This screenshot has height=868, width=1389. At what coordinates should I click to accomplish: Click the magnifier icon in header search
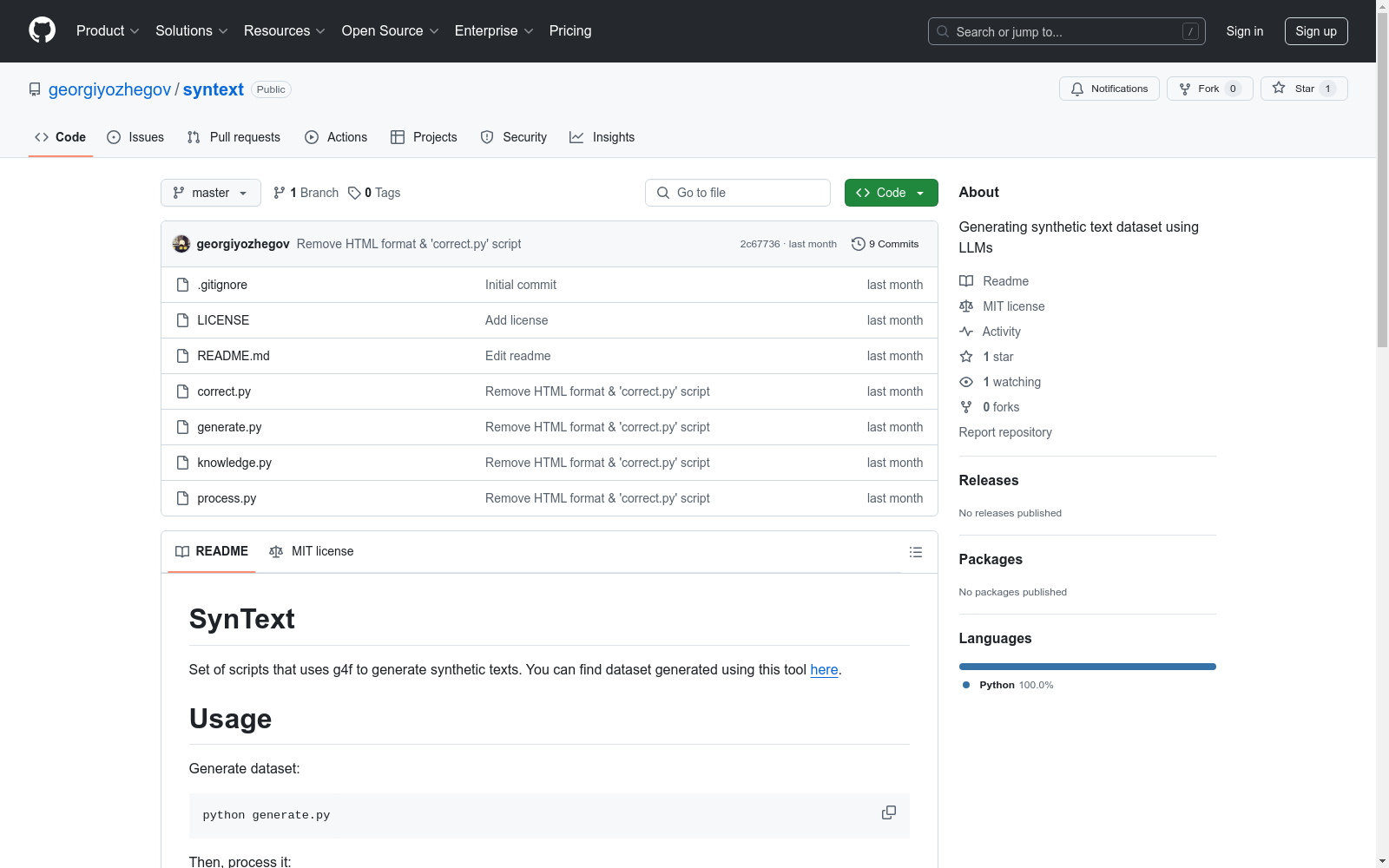(x=943, y=31)
